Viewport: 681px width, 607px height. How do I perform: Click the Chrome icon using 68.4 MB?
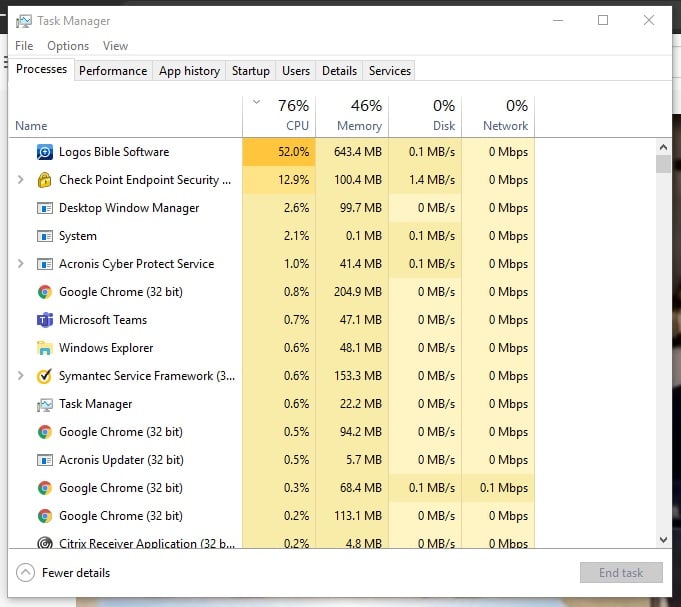(x=45, y=488)
